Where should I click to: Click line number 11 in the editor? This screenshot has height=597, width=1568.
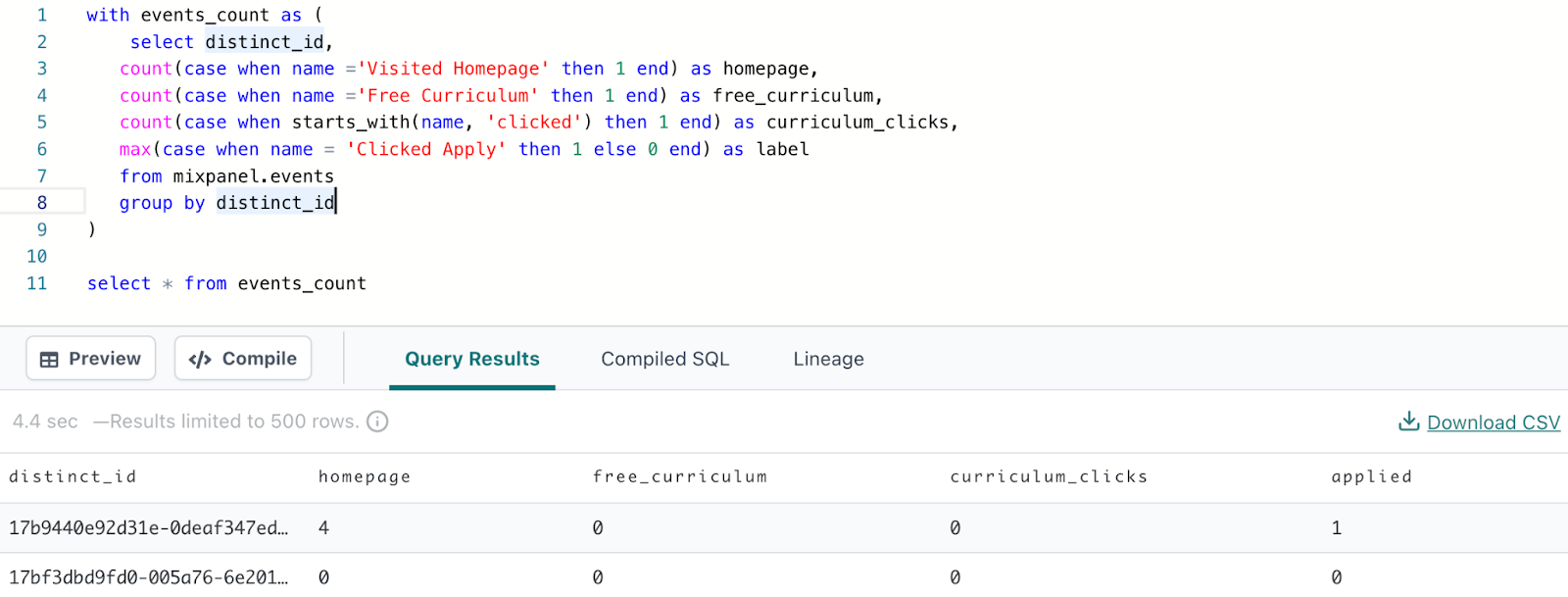[37, 282]
